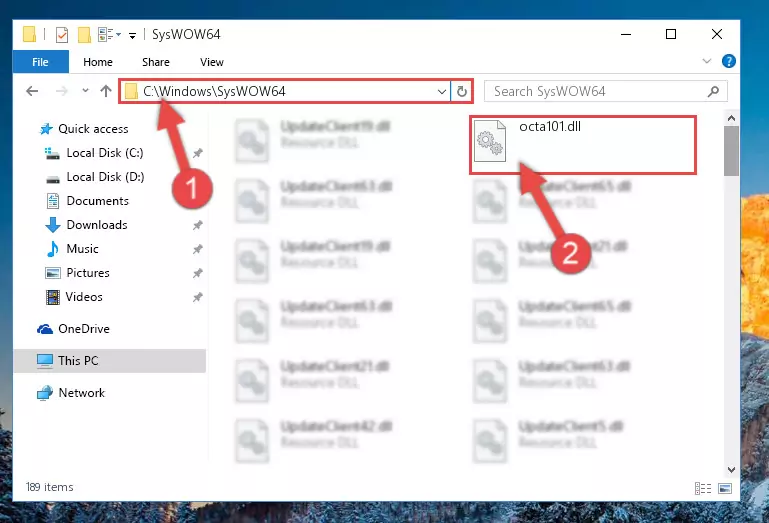Click the folder icon in the title bar

pos(29,34)
